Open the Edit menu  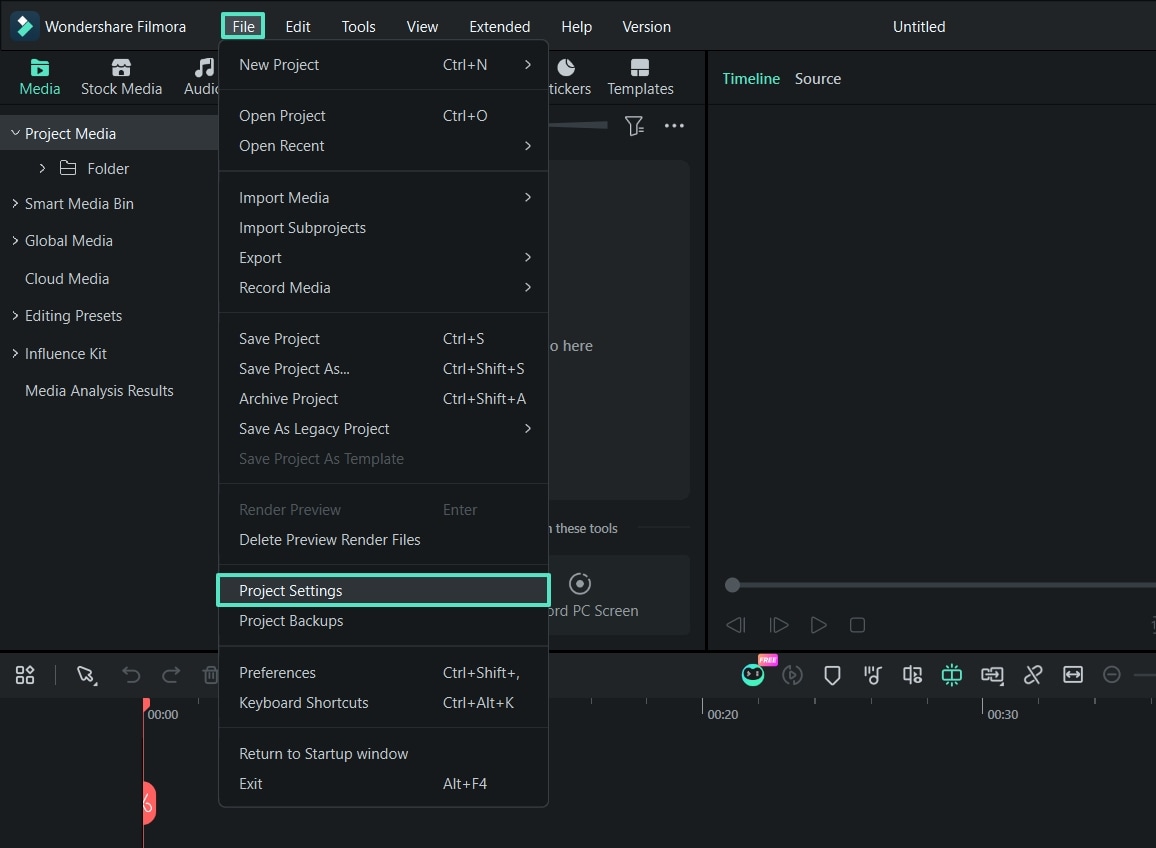point(298,27)
